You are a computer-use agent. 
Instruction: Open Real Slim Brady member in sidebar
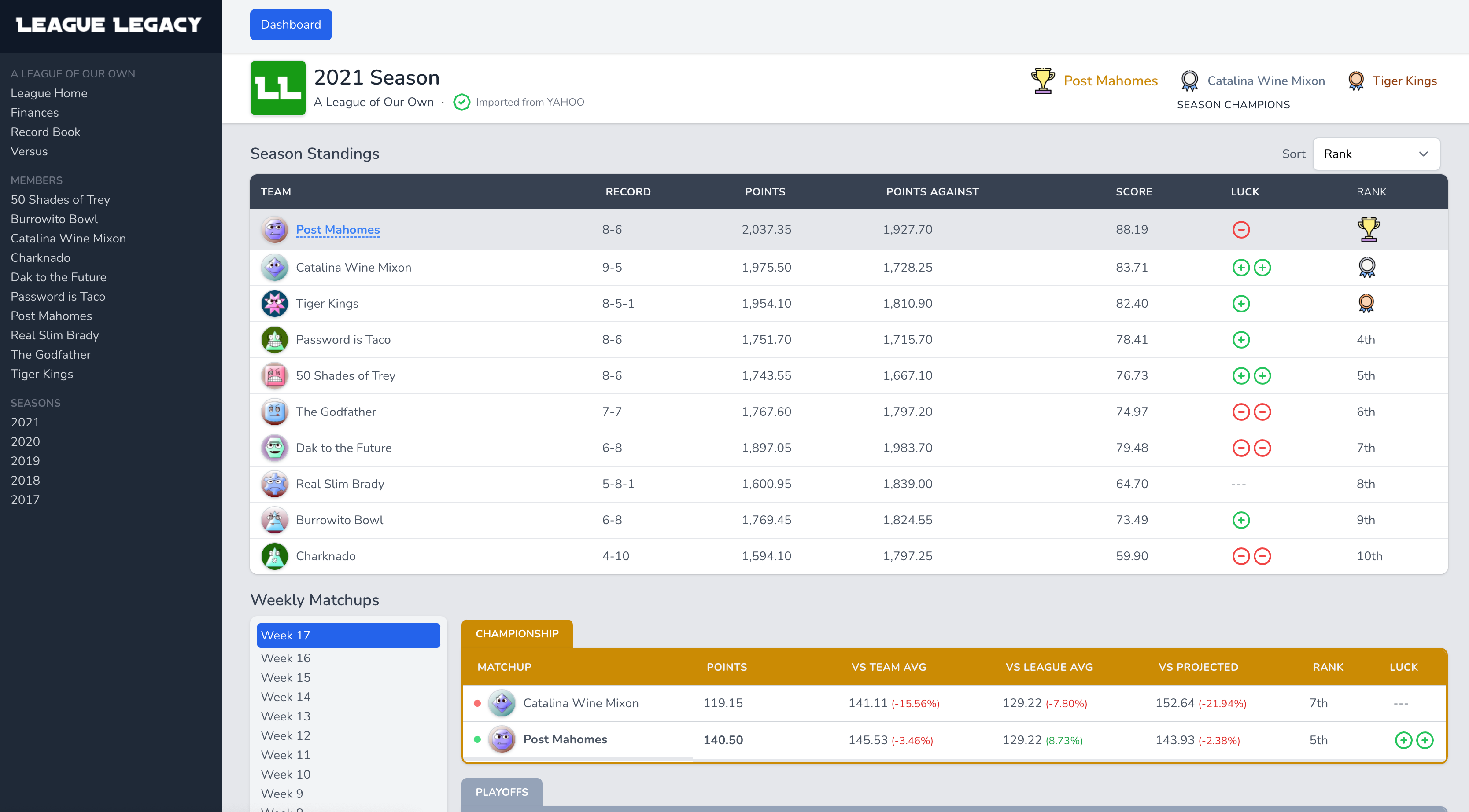(x=55, y=335)
